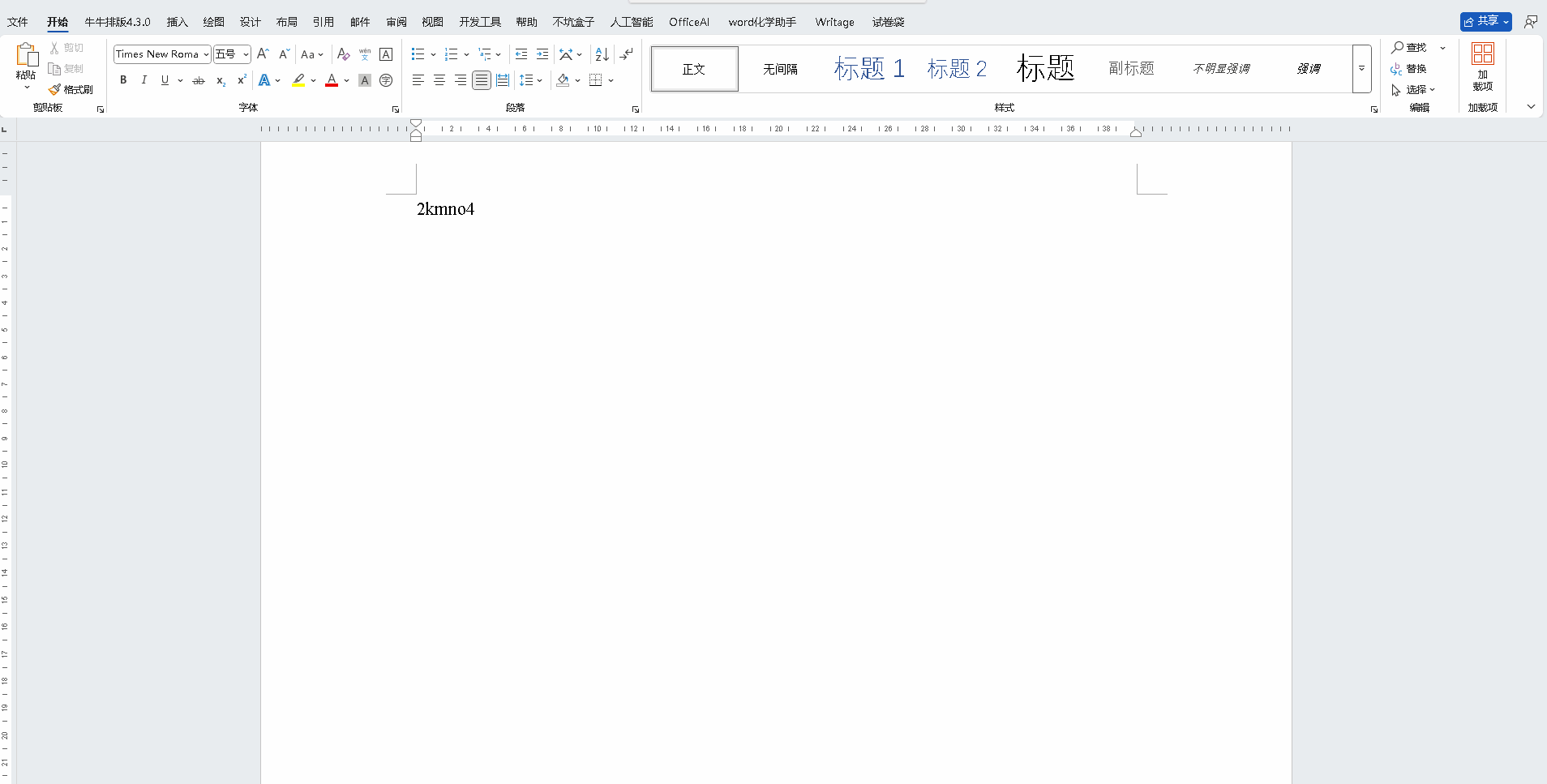Open the 不坑盒子 tab
Image resolution: width=1547 pixels, height=784 pixels.
click(x=573, y=22)
